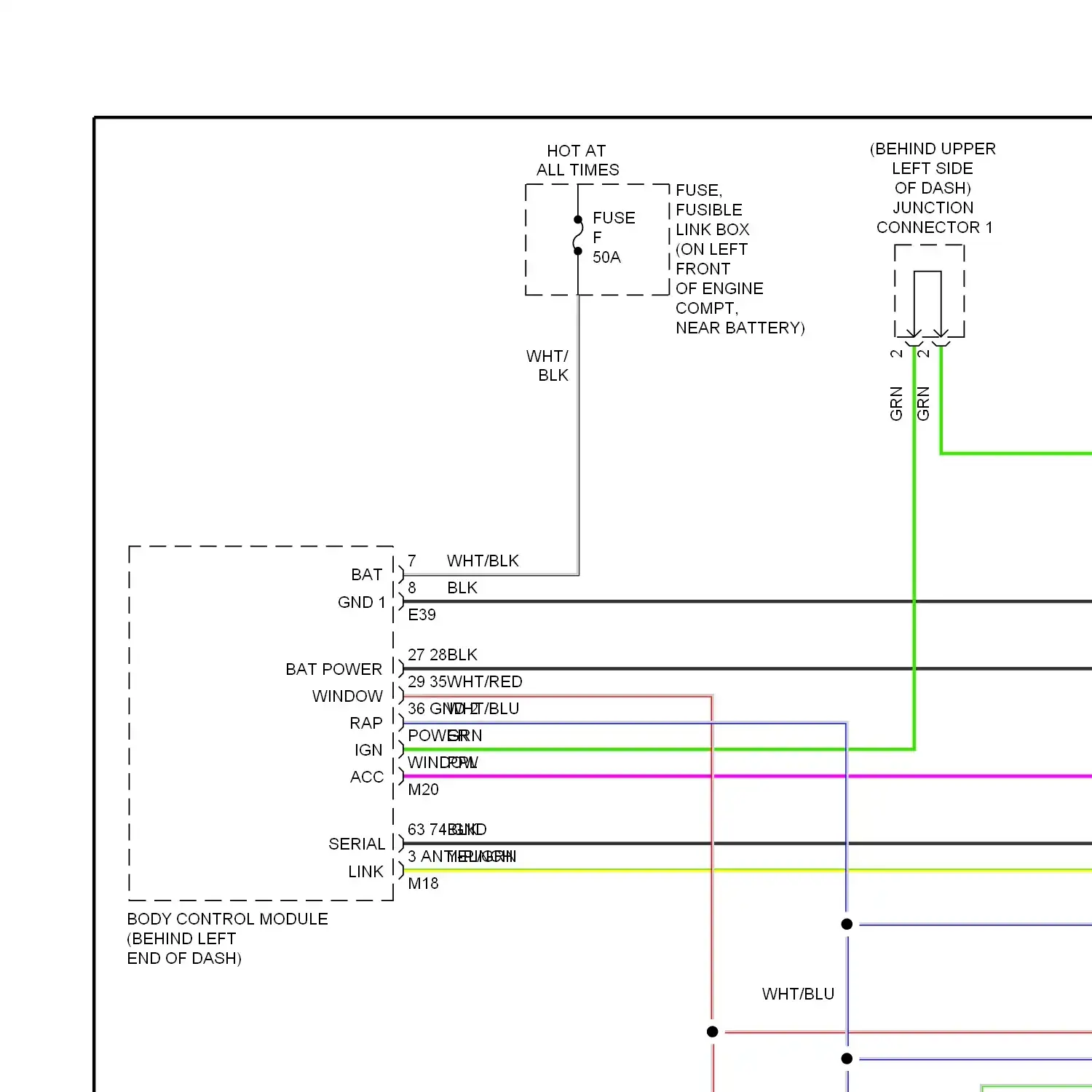The width and height of the screenshot is (1092, 1092).
Task: Select the ACC terminal label
Action: [366, 777]
